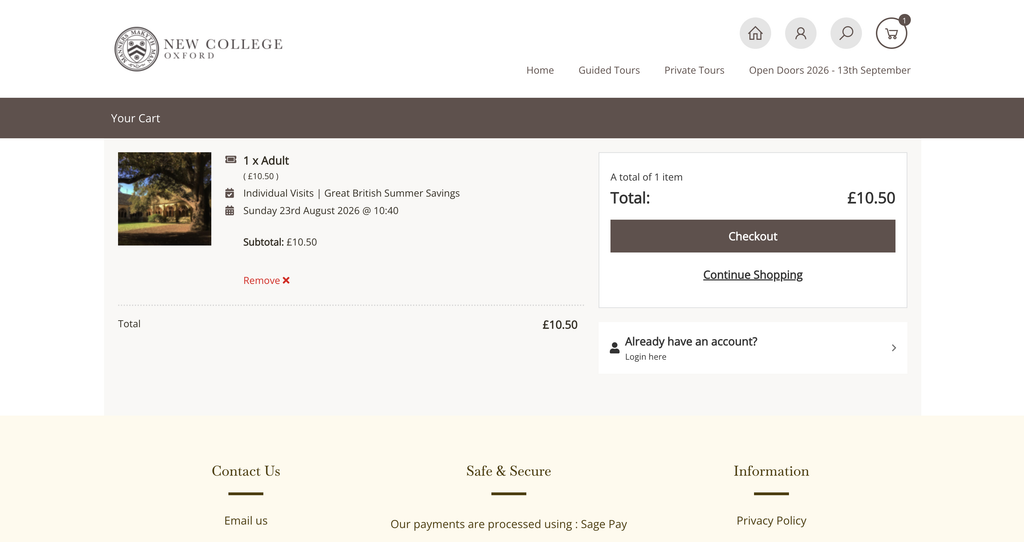Click the cart item tree photo thumbnail
The width and height of the screenshot is (1024, 542).
(x=165, y=199)
